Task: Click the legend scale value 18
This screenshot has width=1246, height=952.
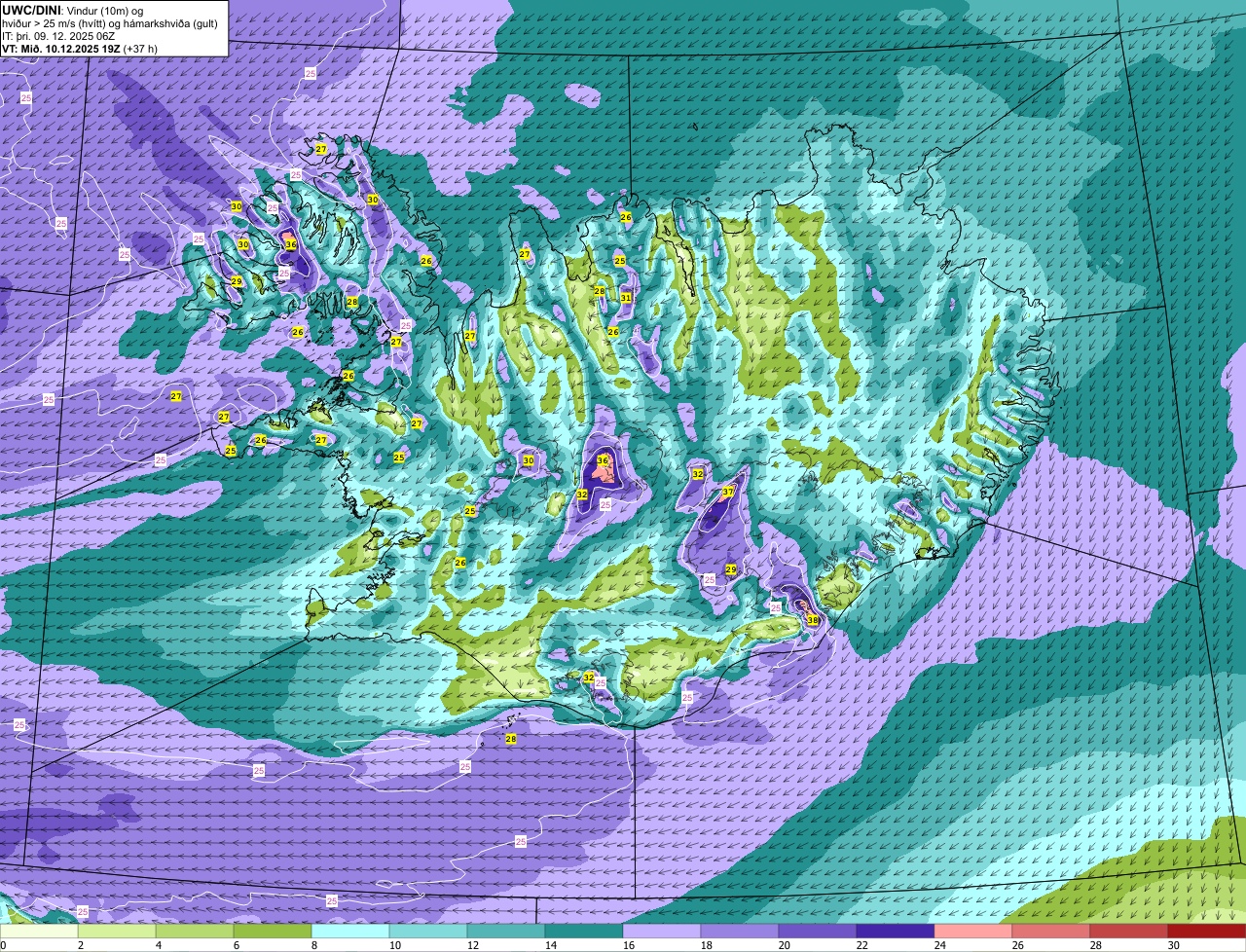Action: click(x=706, y=945)
